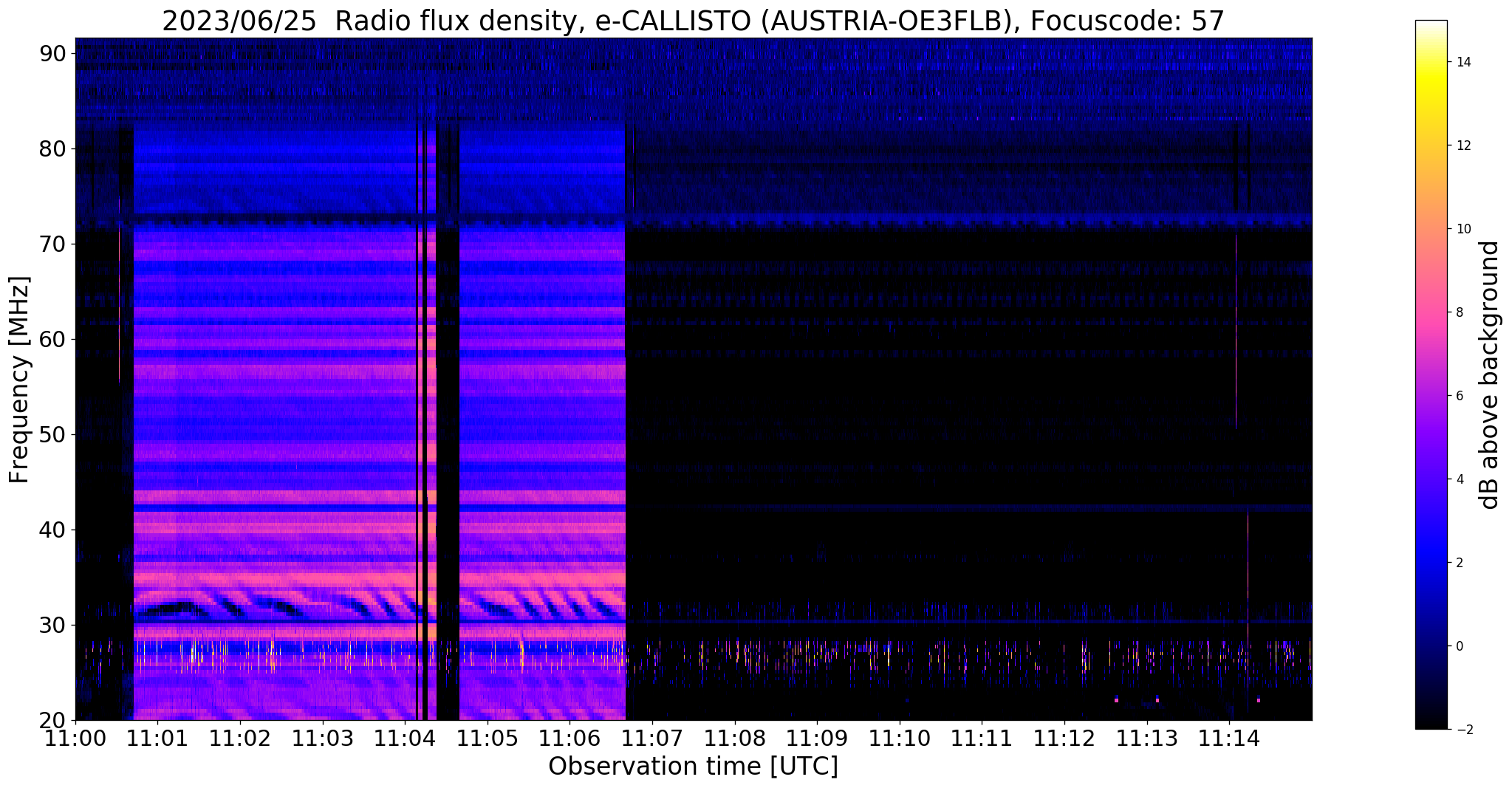The image size is (1512, 788).
Task: Click the colorbar tick value 10
Action: (1464, 229)
